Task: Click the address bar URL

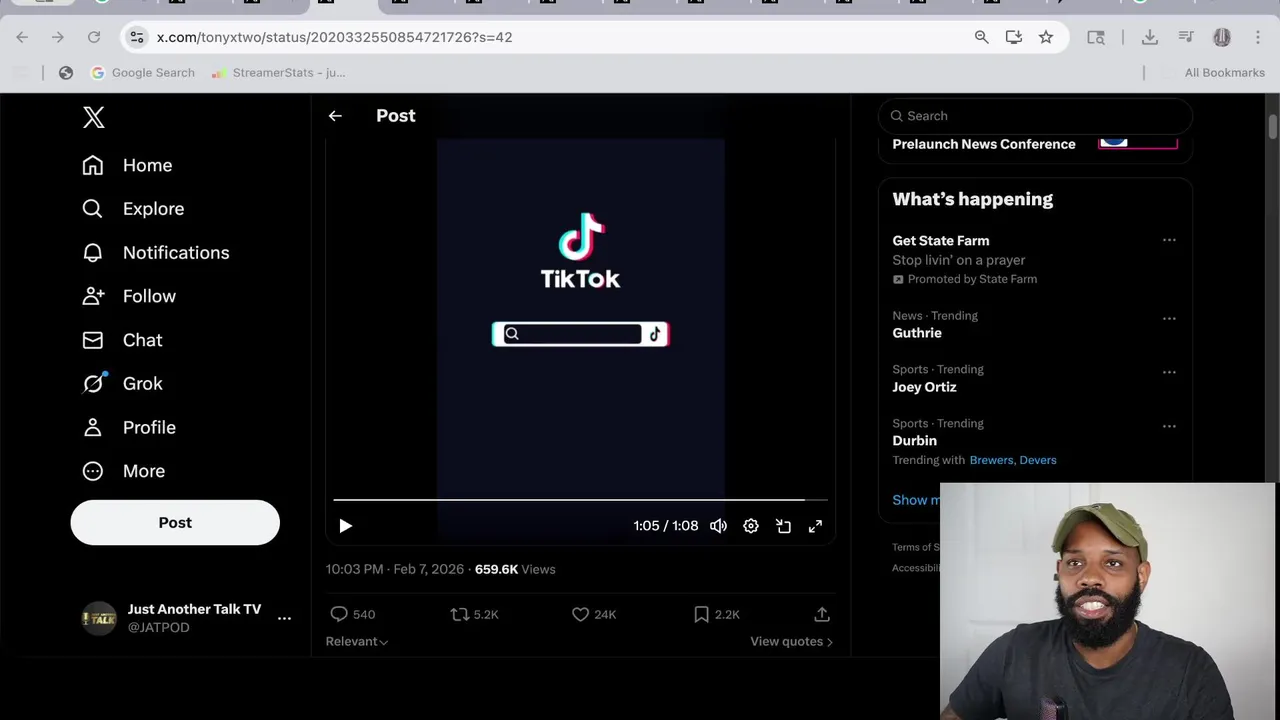Action: point(334,37)
